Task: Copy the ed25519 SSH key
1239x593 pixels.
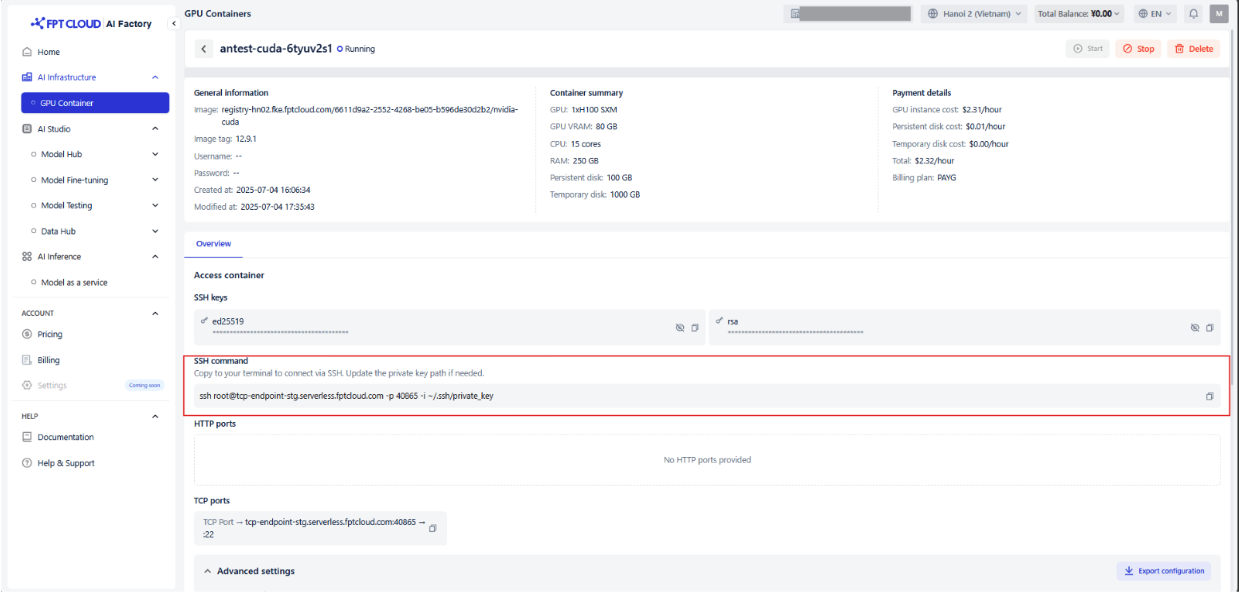Action: 695,328
